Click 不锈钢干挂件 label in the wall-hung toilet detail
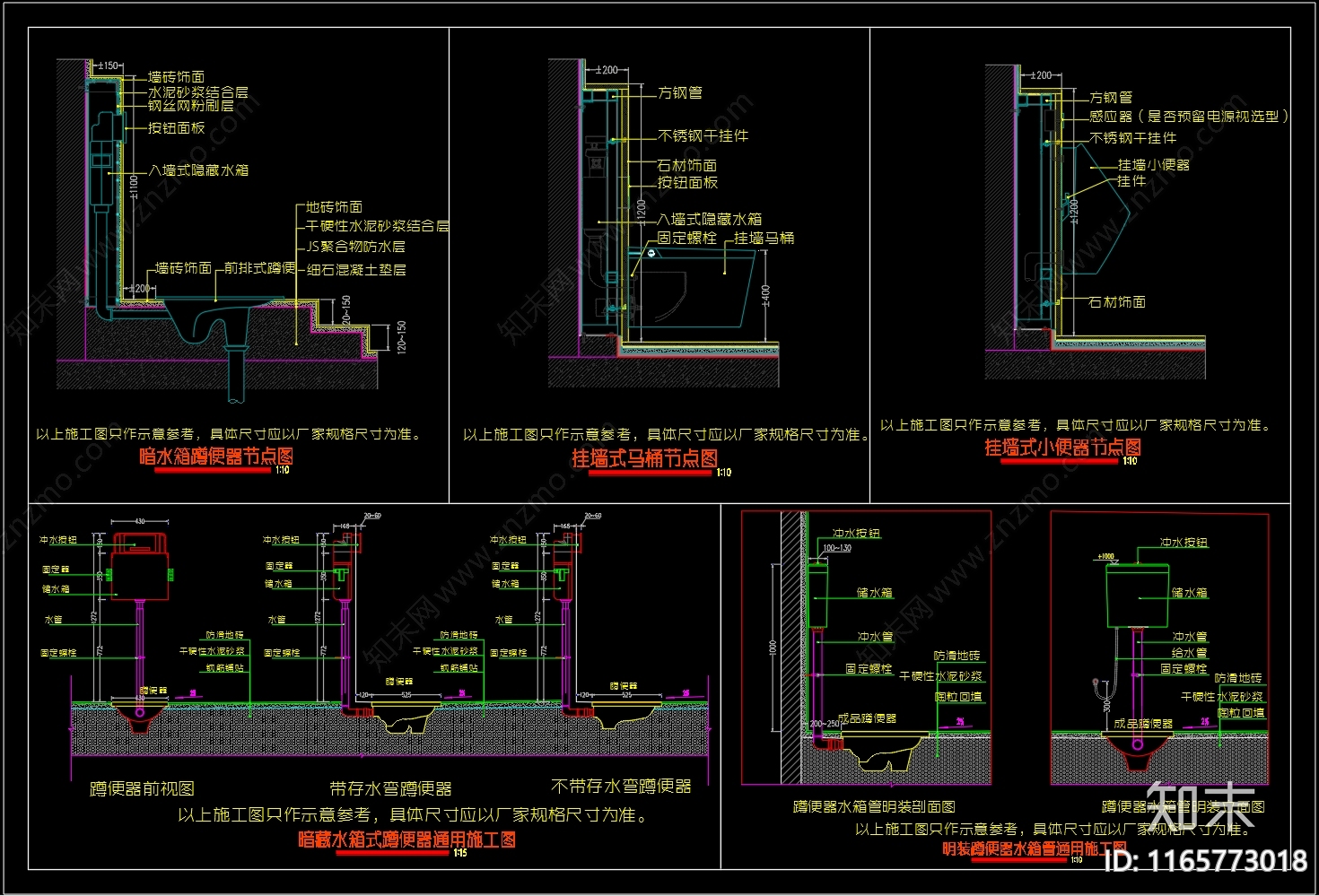The height and width of the screenshot is (896, 1319). pyautogui.click(x=703, y=136)
